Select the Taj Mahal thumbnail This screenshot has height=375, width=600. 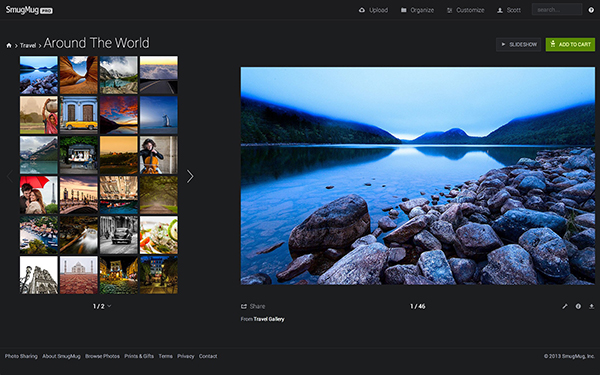point(79,275)
